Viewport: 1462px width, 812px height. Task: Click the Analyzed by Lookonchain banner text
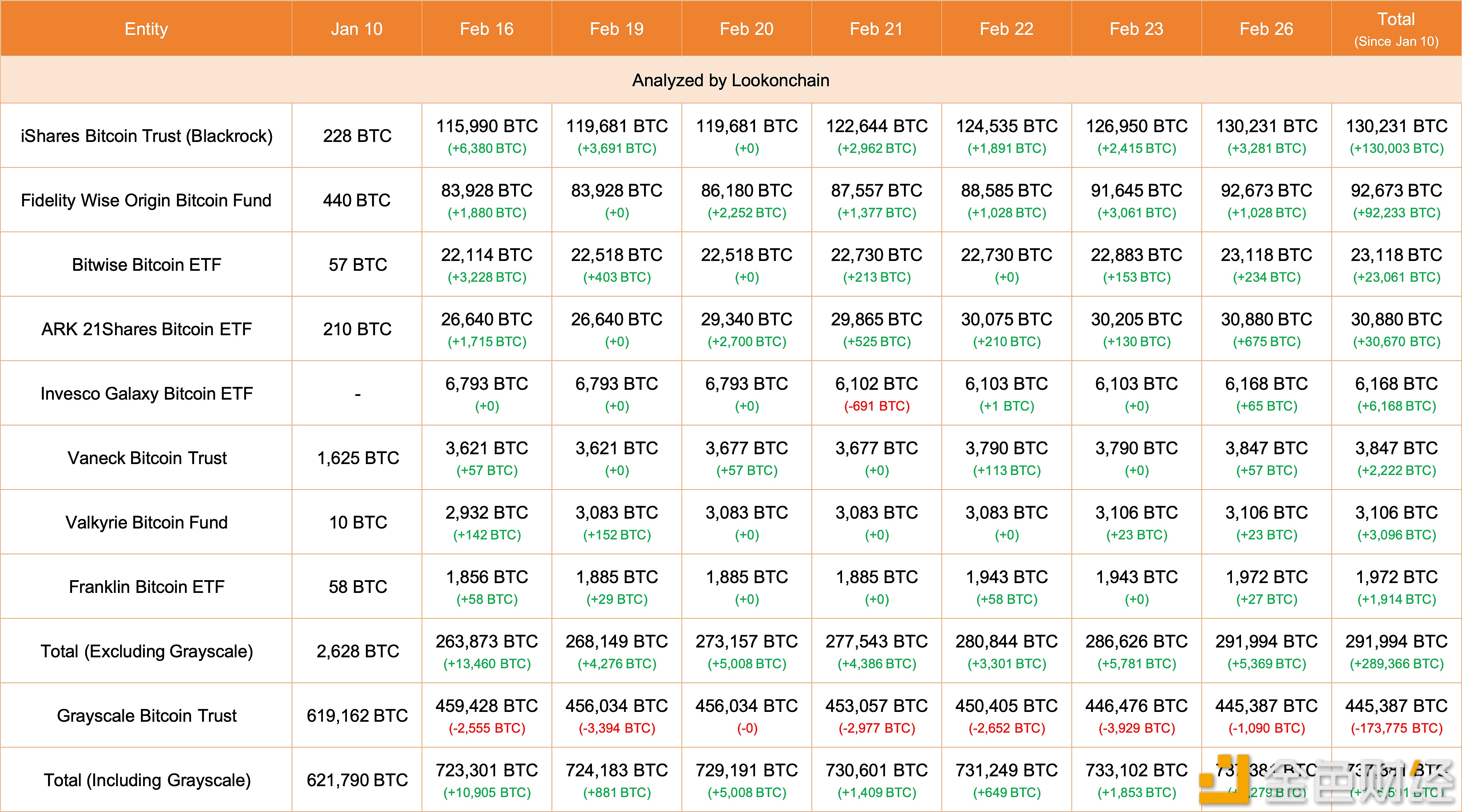coord(730,80)
